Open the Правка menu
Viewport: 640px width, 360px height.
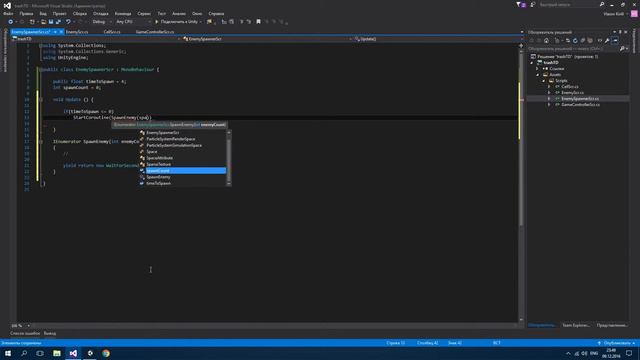(26, 13)
